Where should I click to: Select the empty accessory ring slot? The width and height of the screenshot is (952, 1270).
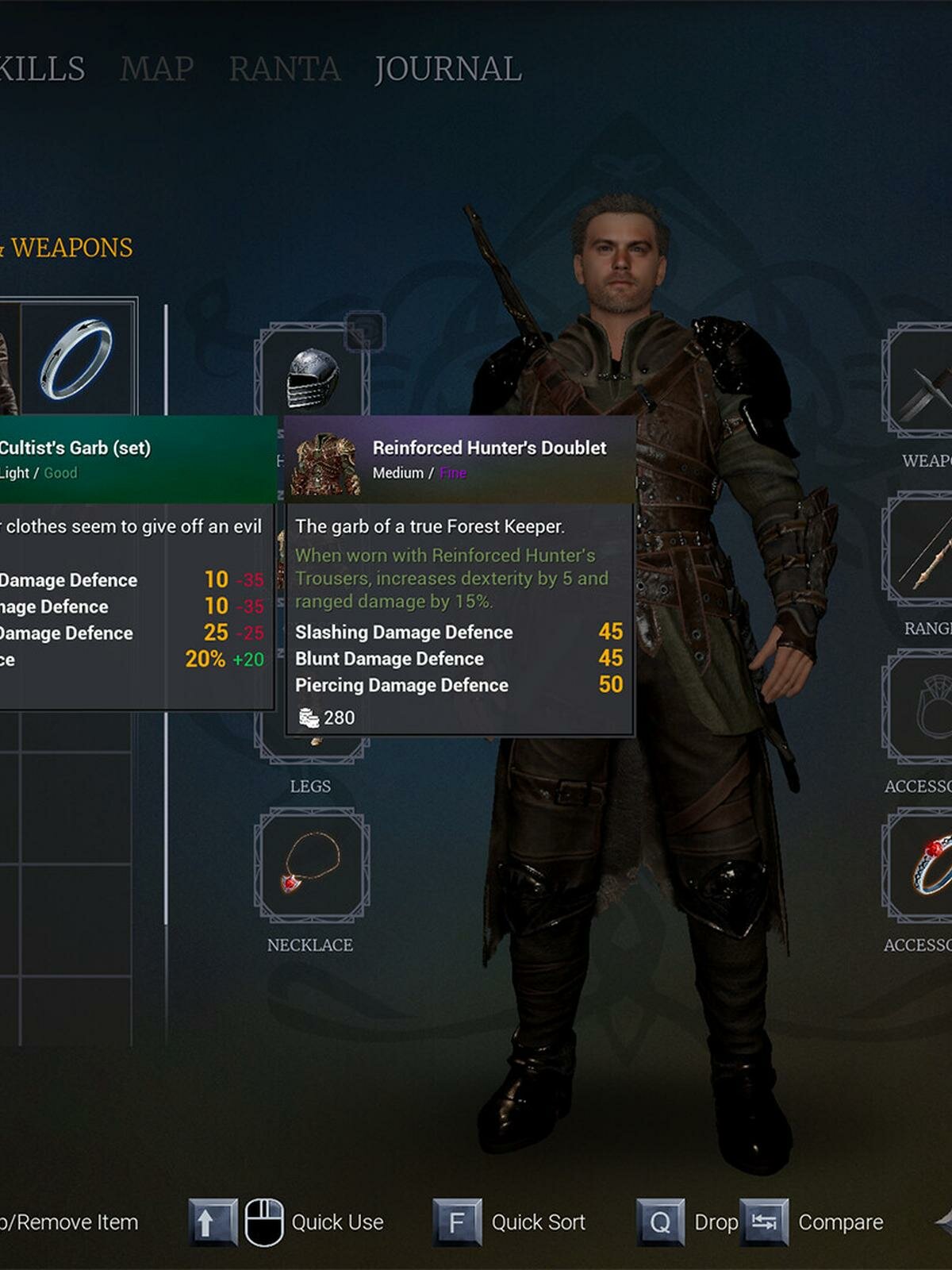919,708
